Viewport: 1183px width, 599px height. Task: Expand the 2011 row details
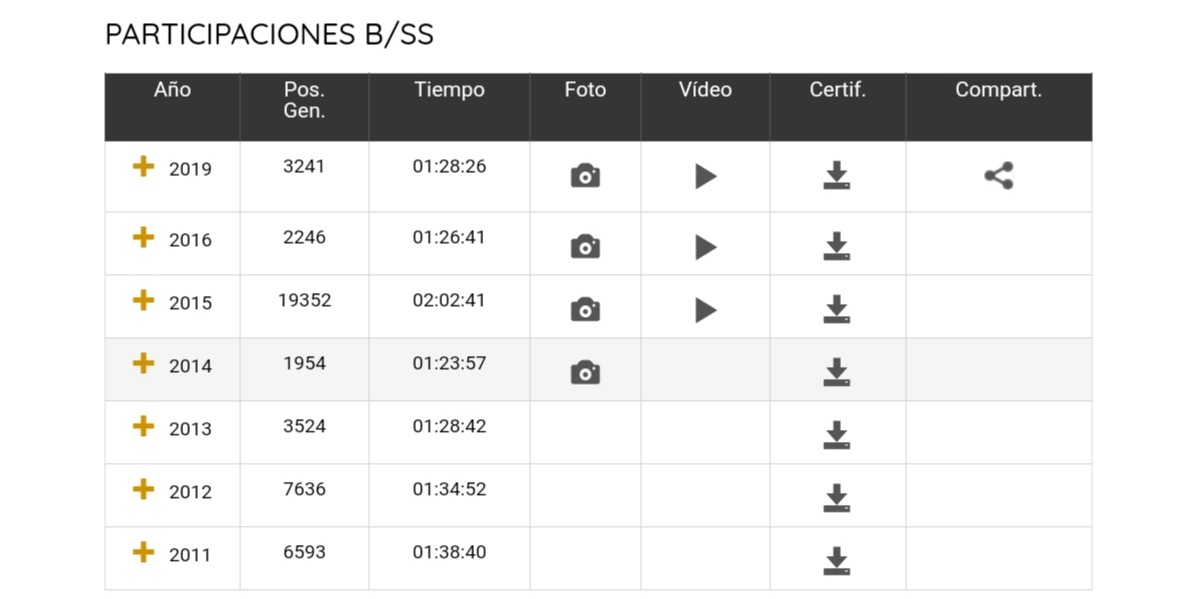point(143,551)
